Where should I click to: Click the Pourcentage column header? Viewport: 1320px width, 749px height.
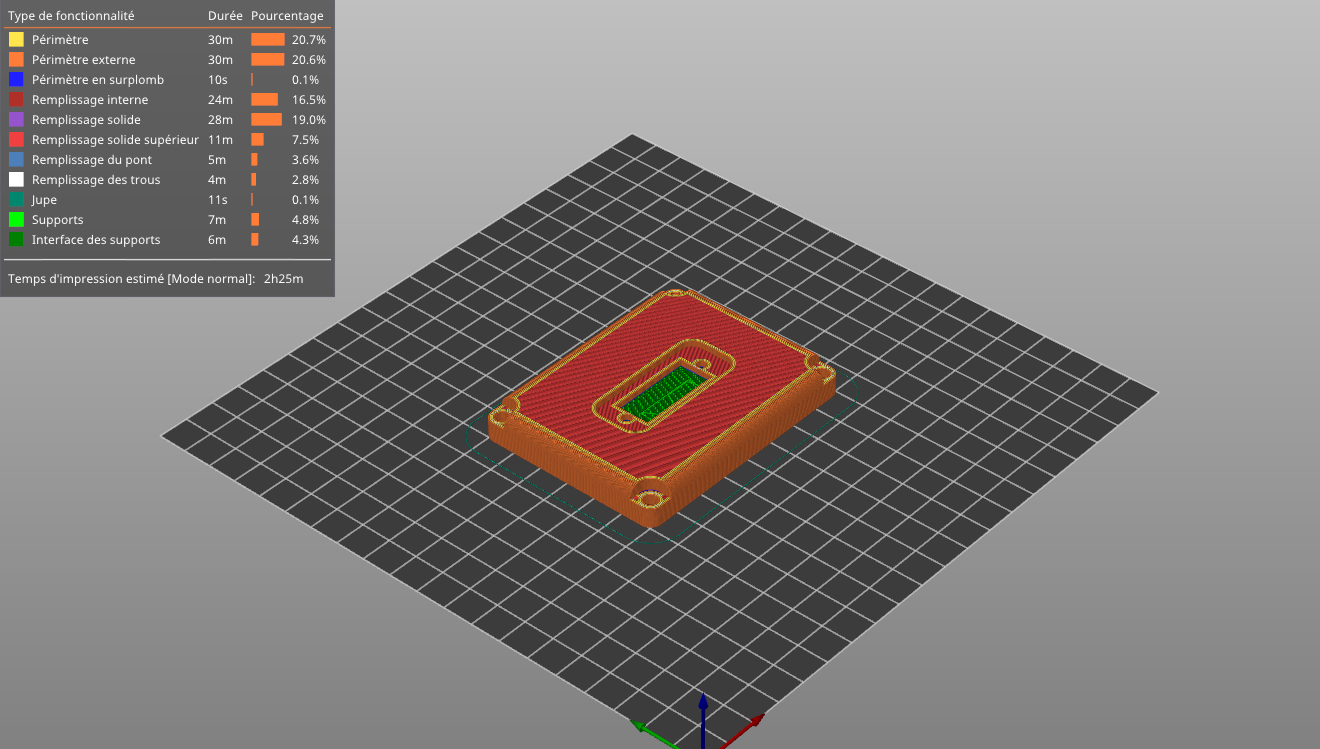click(287, 16)
